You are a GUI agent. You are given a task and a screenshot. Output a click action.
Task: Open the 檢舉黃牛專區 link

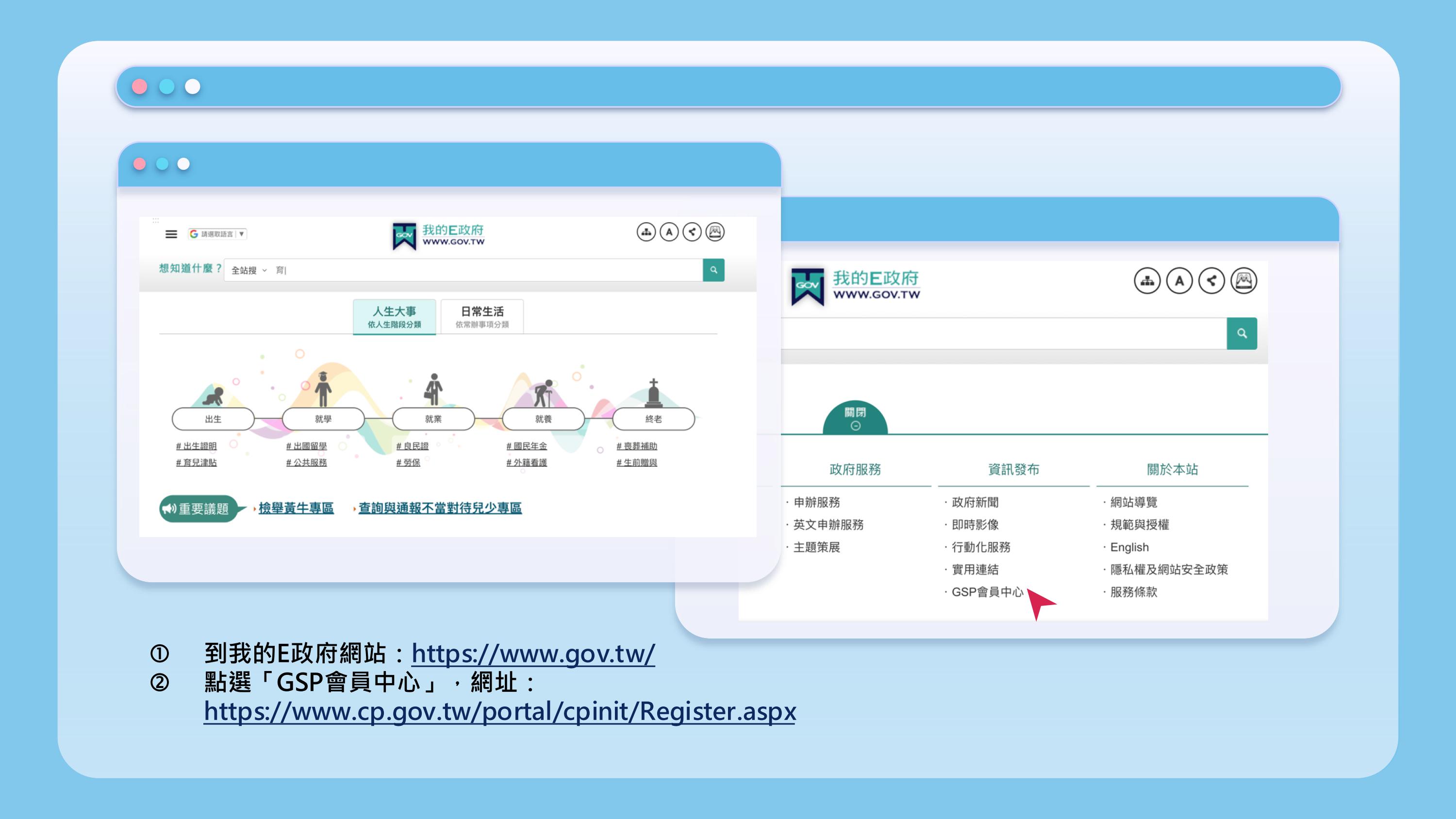[x=295, y=508]
